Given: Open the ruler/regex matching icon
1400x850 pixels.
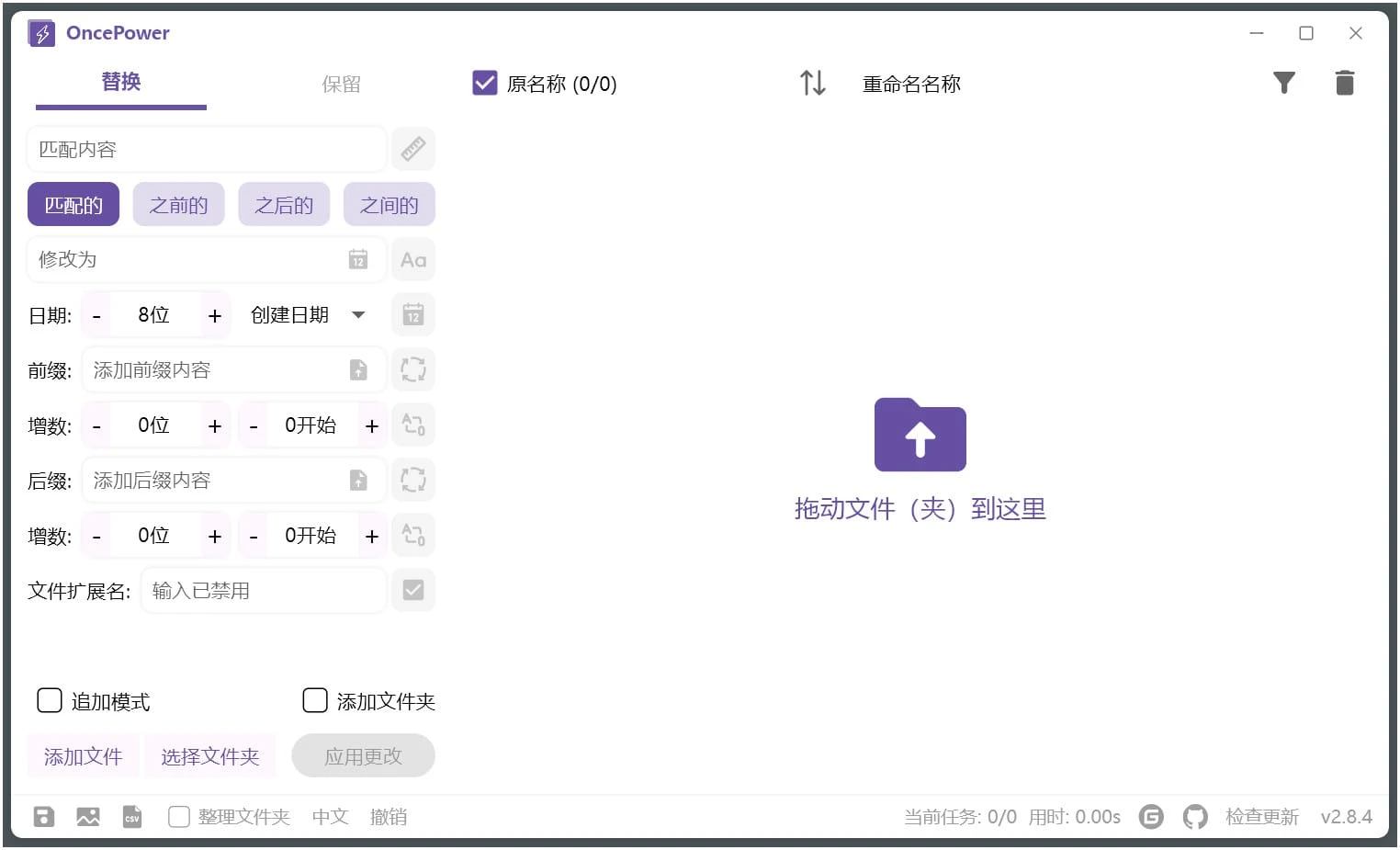Looking at the screenshot, I should [413, 149].
